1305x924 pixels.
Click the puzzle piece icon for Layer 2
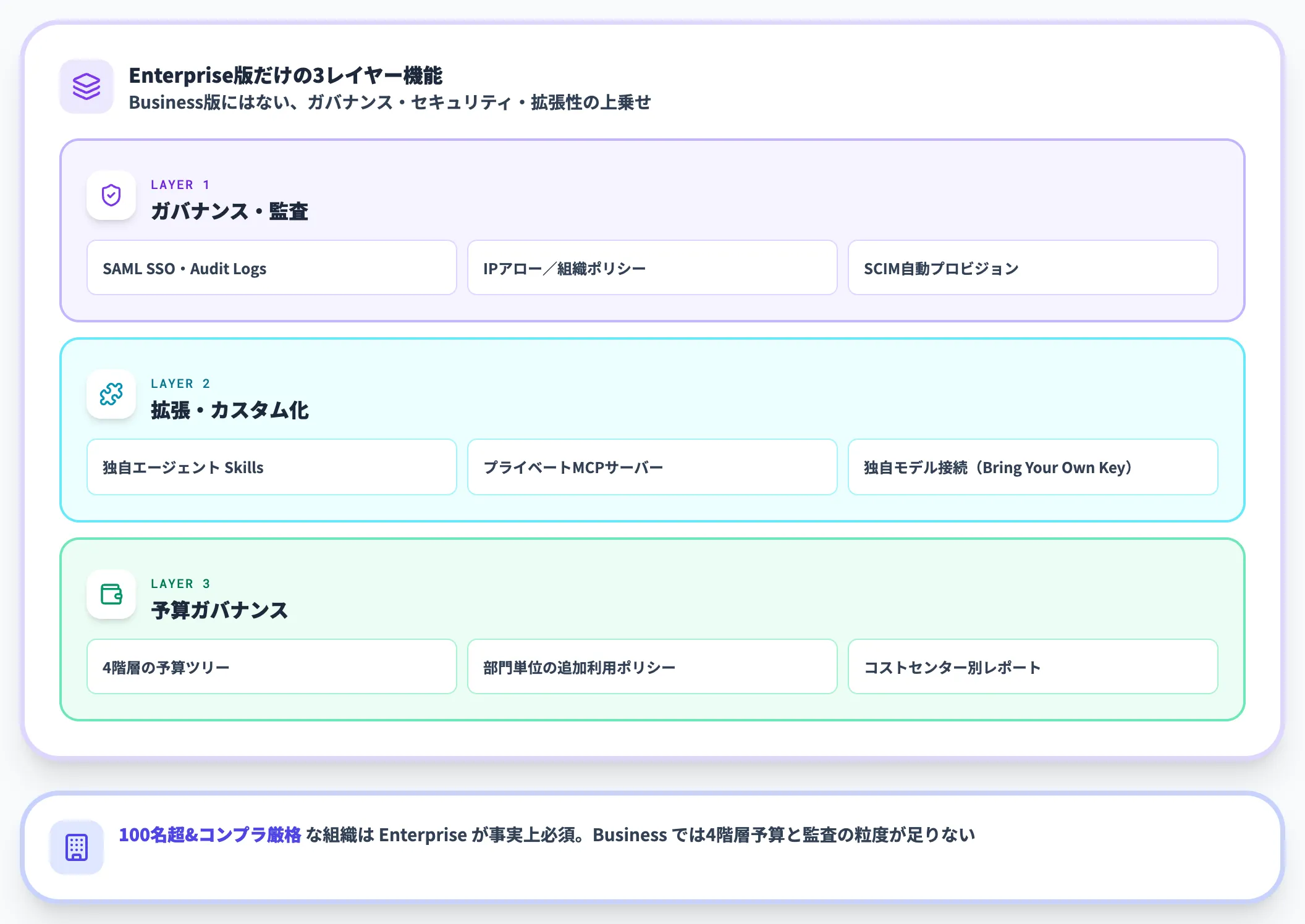coord(111,395)
